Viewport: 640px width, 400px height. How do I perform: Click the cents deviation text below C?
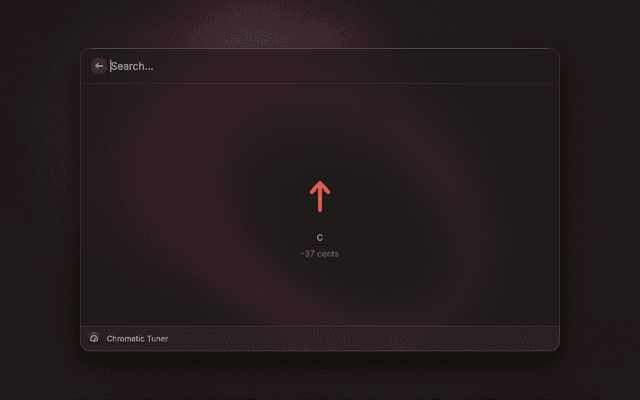(x=320, y=254)
